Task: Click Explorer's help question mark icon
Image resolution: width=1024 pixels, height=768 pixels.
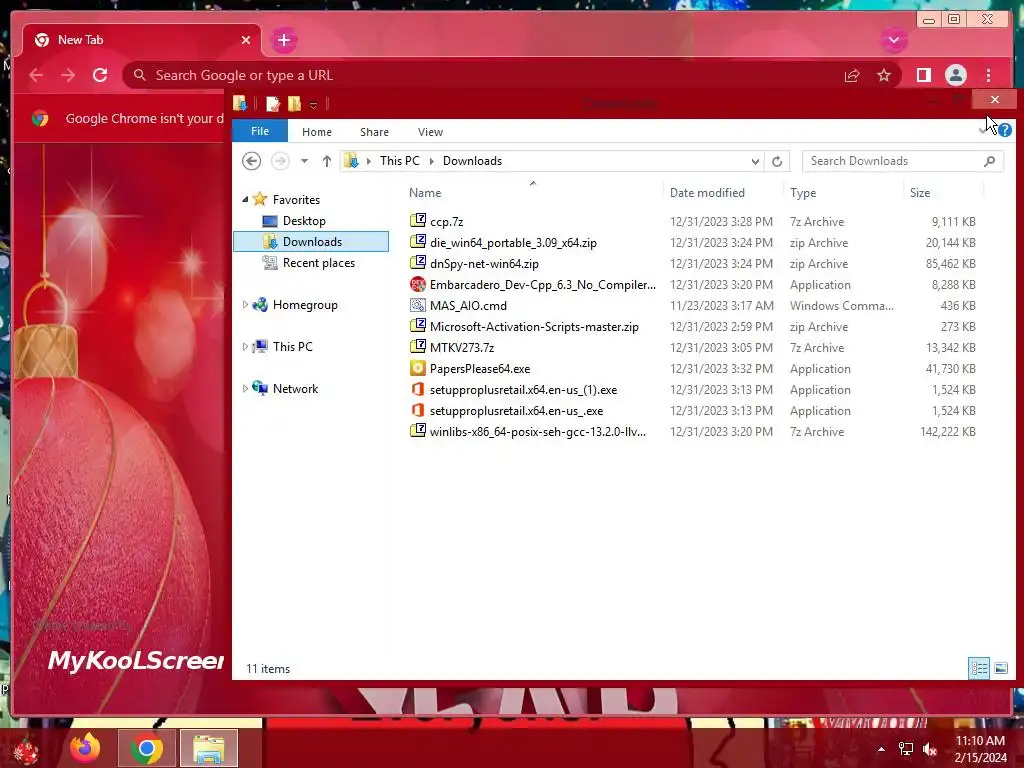Action: coord(1005,130)
